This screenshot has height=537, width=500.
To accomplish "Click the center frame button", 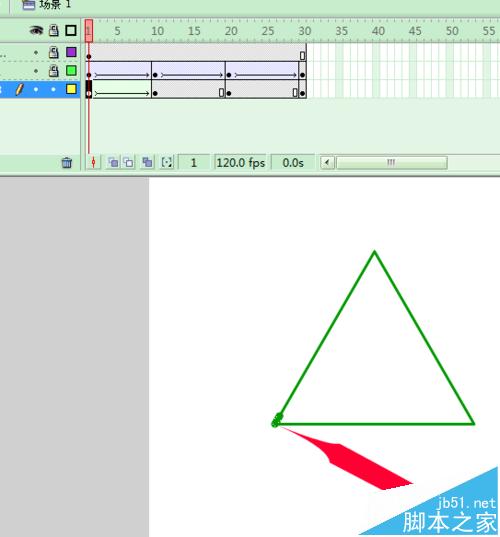I will point(93,162).
